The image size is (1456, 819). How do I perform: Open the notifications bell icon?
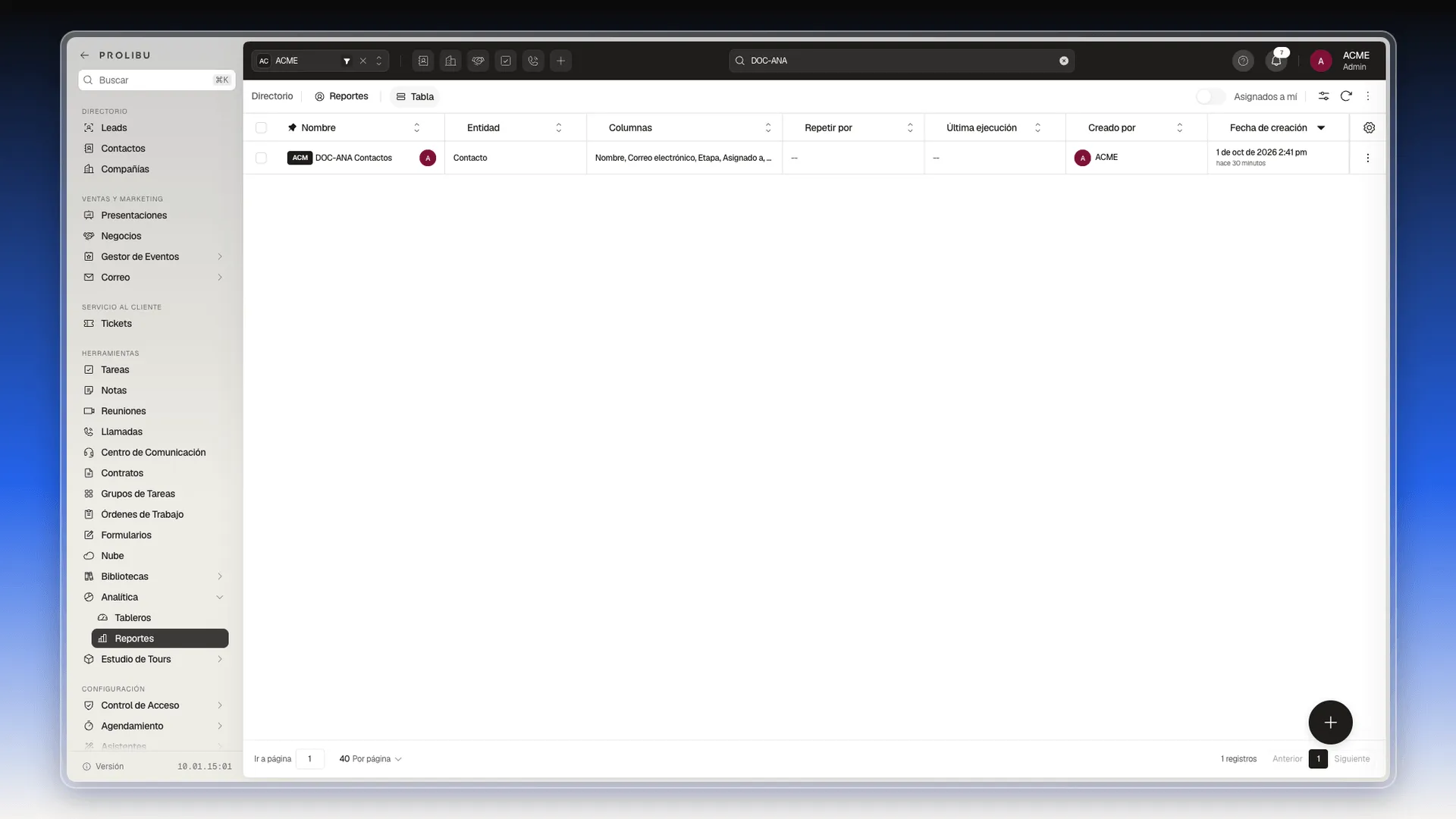(x=1277, y=61)
